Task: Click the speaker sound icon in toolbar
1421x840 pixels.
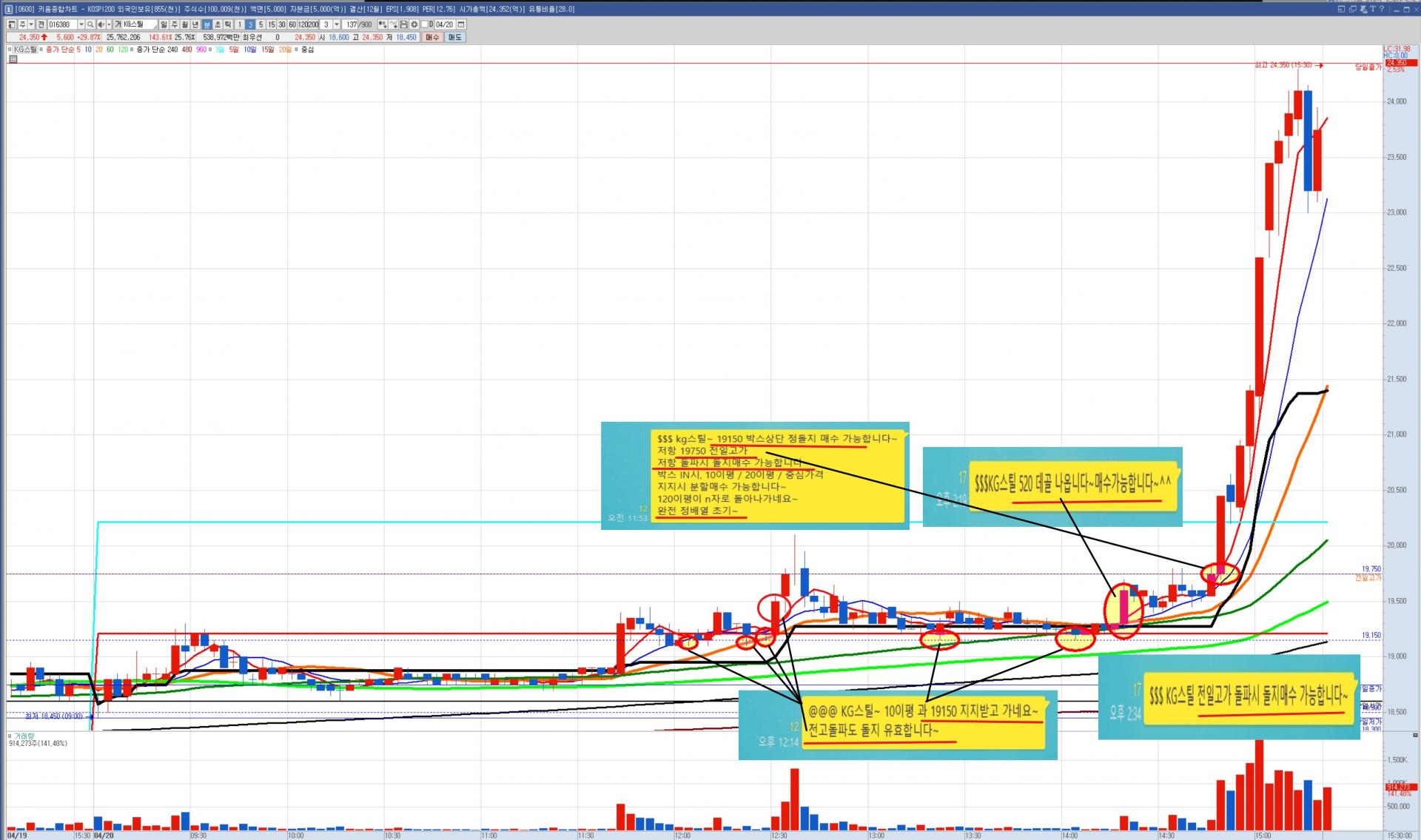Action: 101,24
